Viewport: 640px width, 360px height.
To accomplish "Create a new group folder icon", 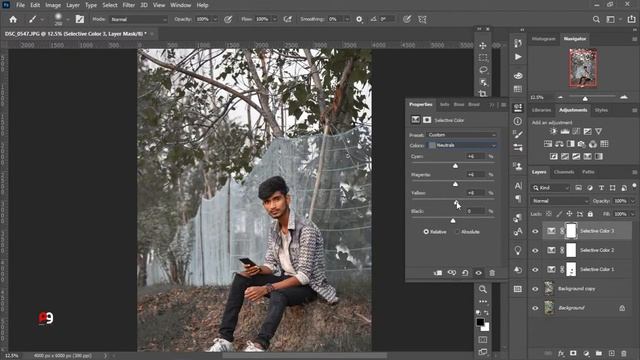I will click(x=599, y=353).
